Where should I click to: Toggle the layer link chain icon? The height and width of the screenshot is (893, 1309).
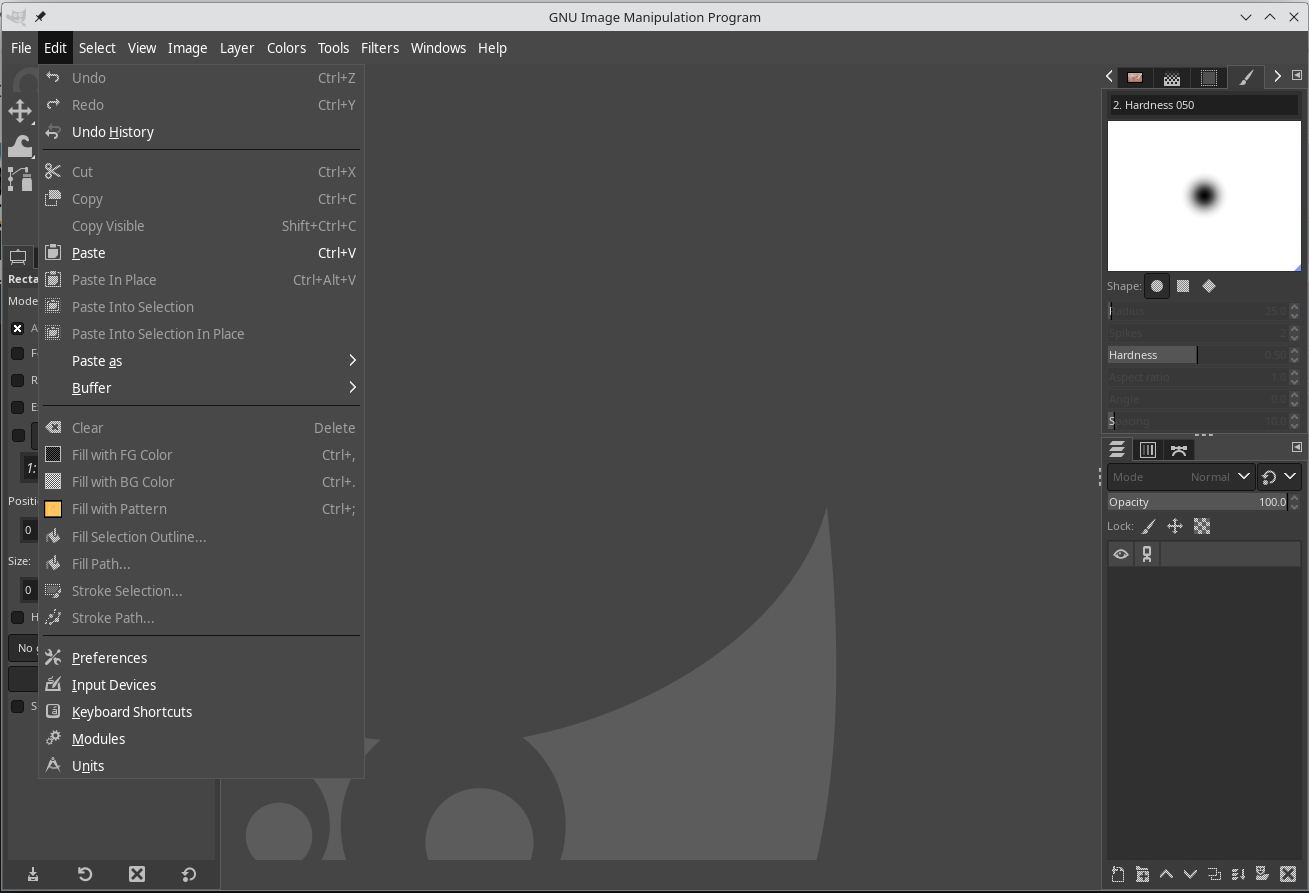tap(1147, 554)
